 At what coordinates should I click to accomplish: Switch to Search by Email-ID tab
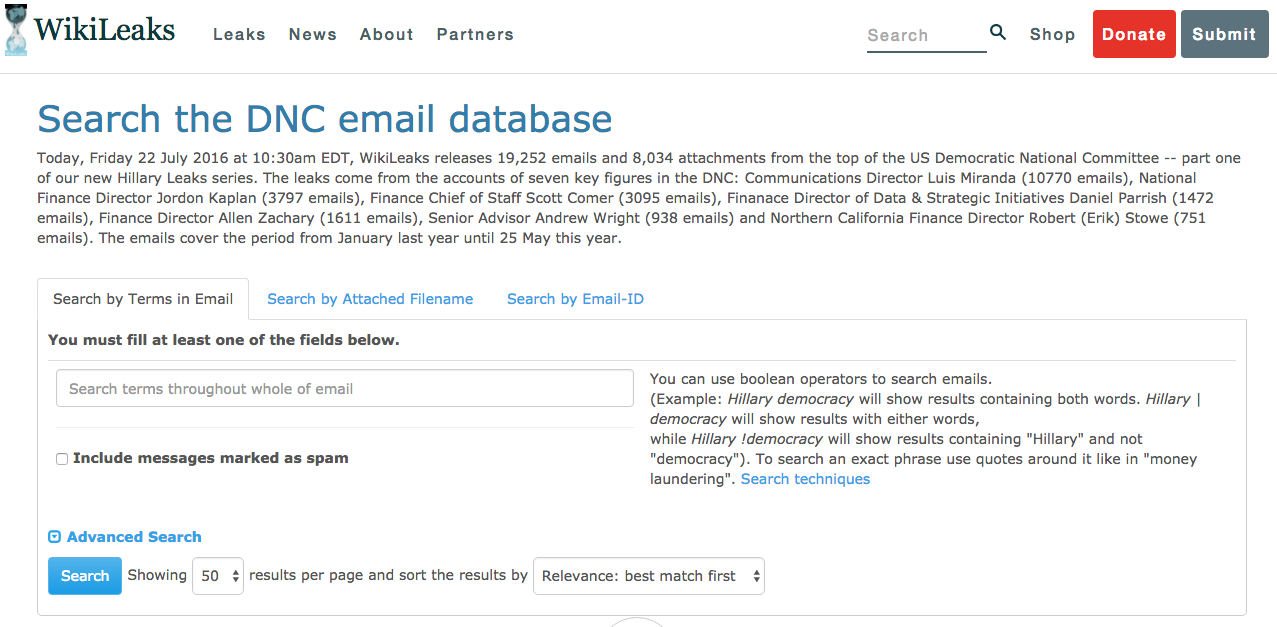coord(575,299)
